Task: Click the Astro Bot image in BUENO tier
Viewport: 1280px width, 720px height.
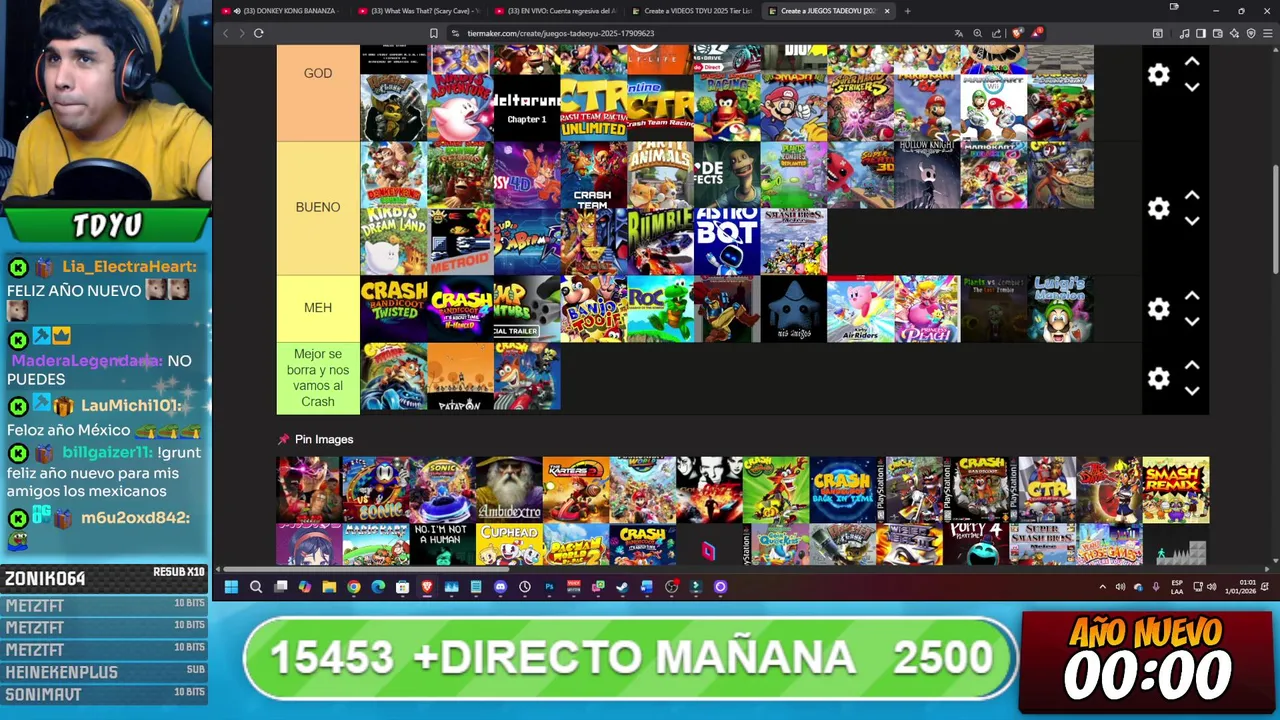Action: click(x=727, y=241)
